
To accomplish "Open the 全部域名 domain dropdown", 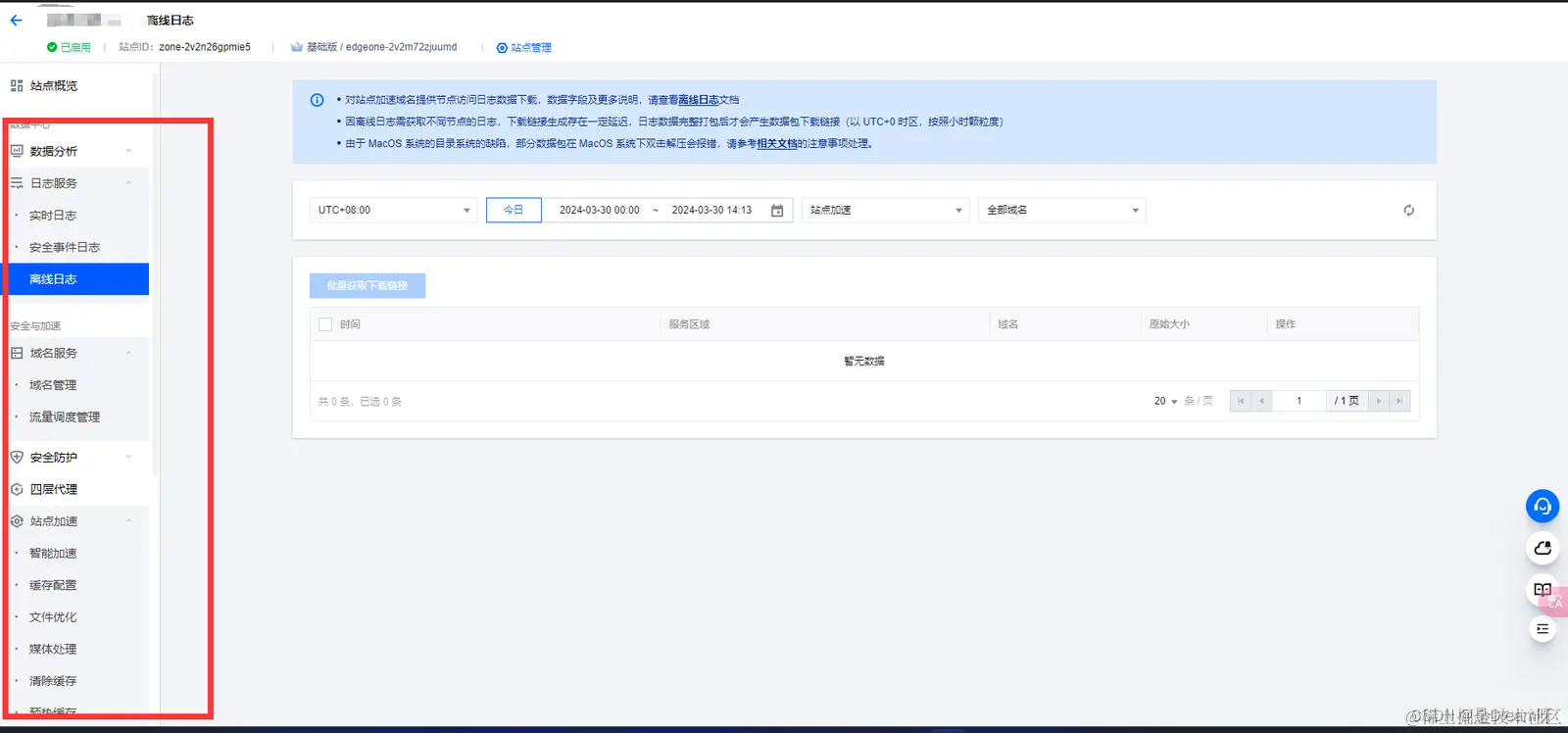I will (x=1062, y=211).
